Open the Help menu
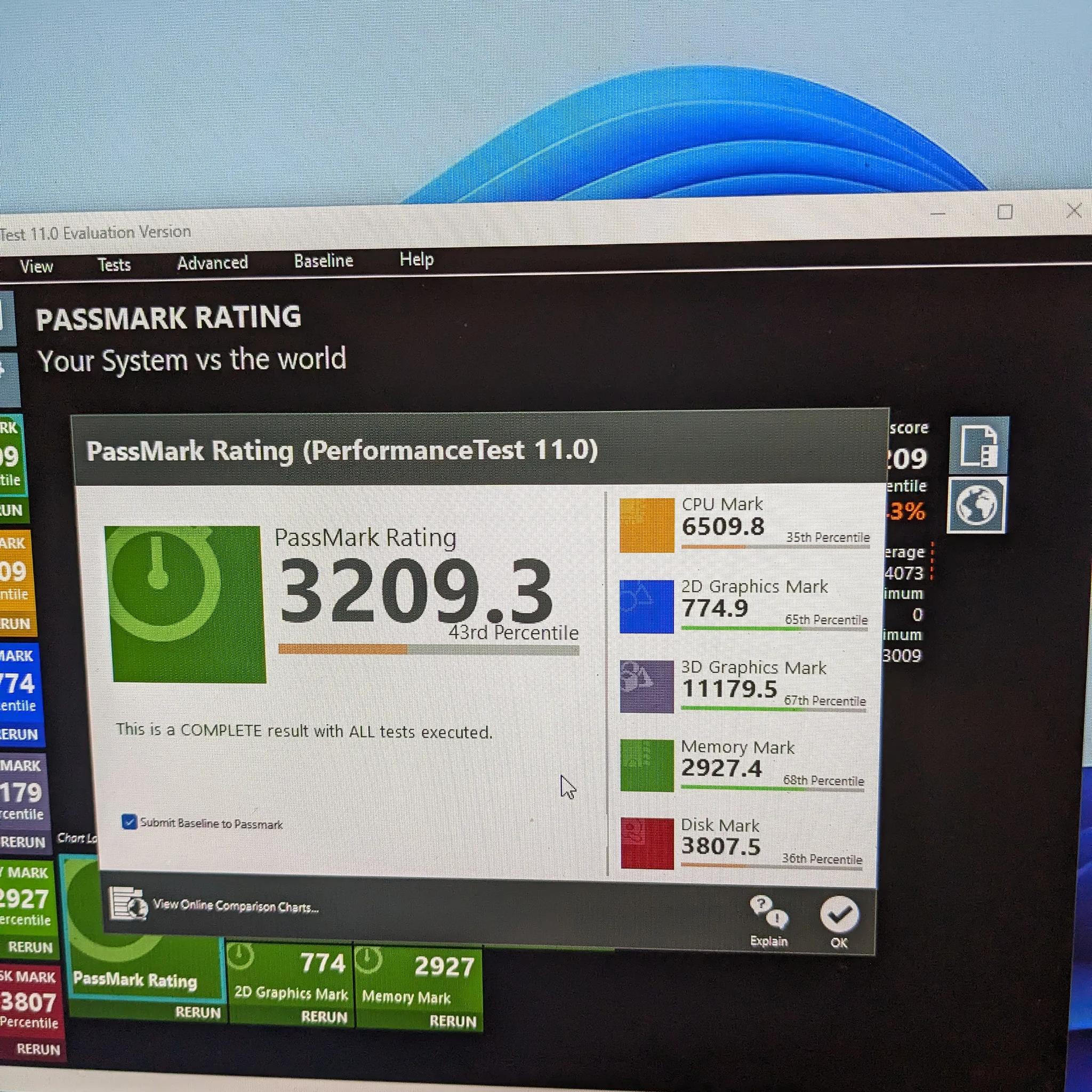1092x1092 pixels. point(416,260)
